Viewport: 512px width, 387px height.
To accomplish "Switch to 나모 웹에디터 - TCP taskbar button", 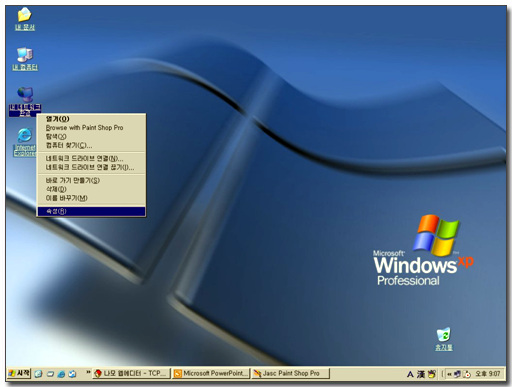I will point(131,373).
